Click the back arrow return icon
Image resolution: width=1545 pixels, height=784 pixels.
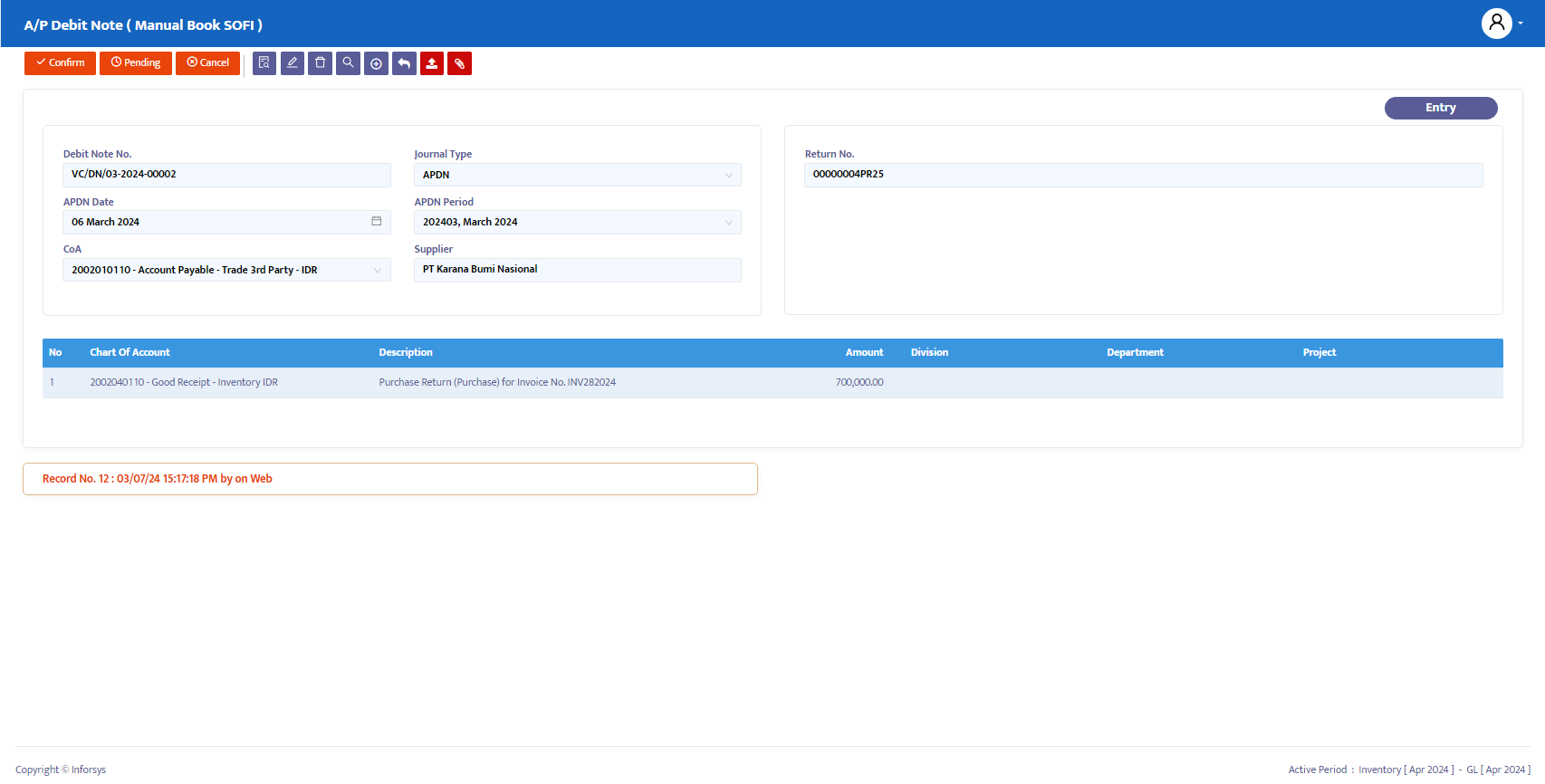pyautogui.click(x=404, y=63)
